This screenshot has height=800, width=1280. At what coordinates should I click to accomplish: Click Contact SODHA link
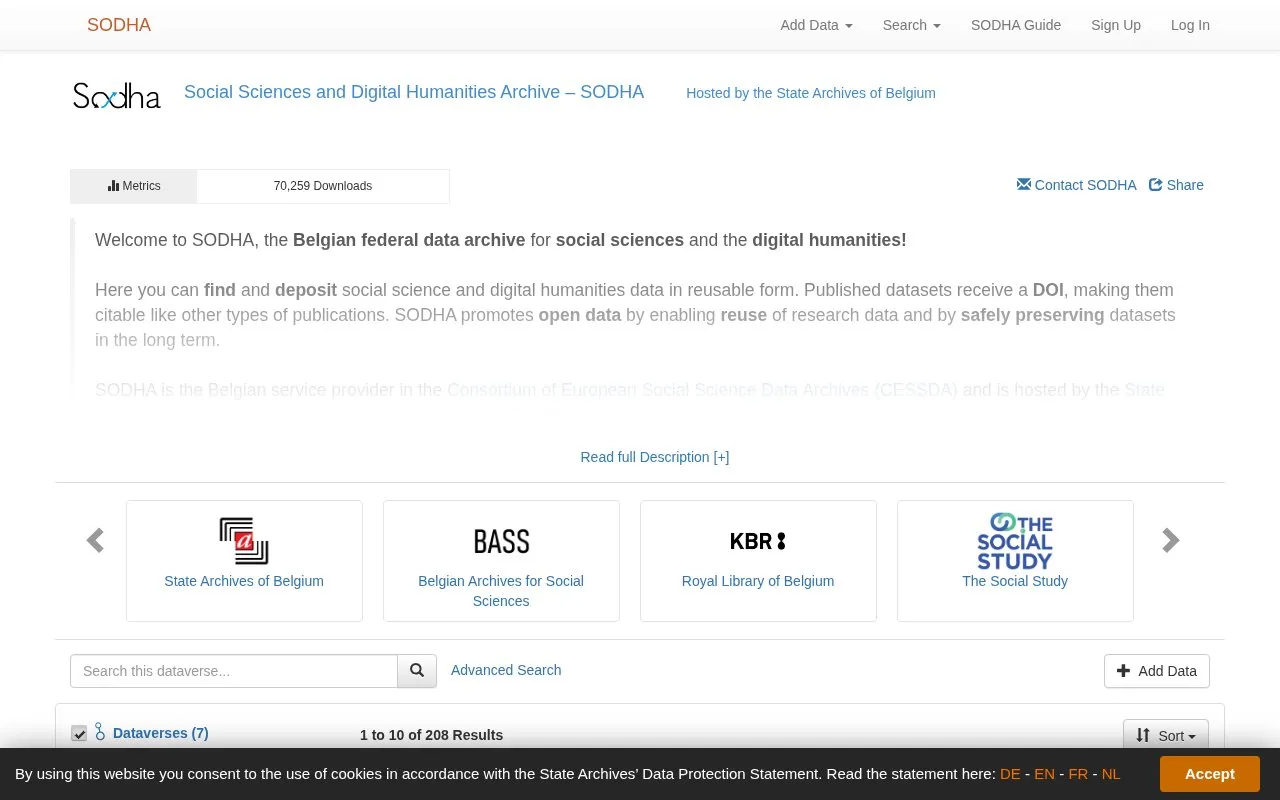[x=1077, y=185]
